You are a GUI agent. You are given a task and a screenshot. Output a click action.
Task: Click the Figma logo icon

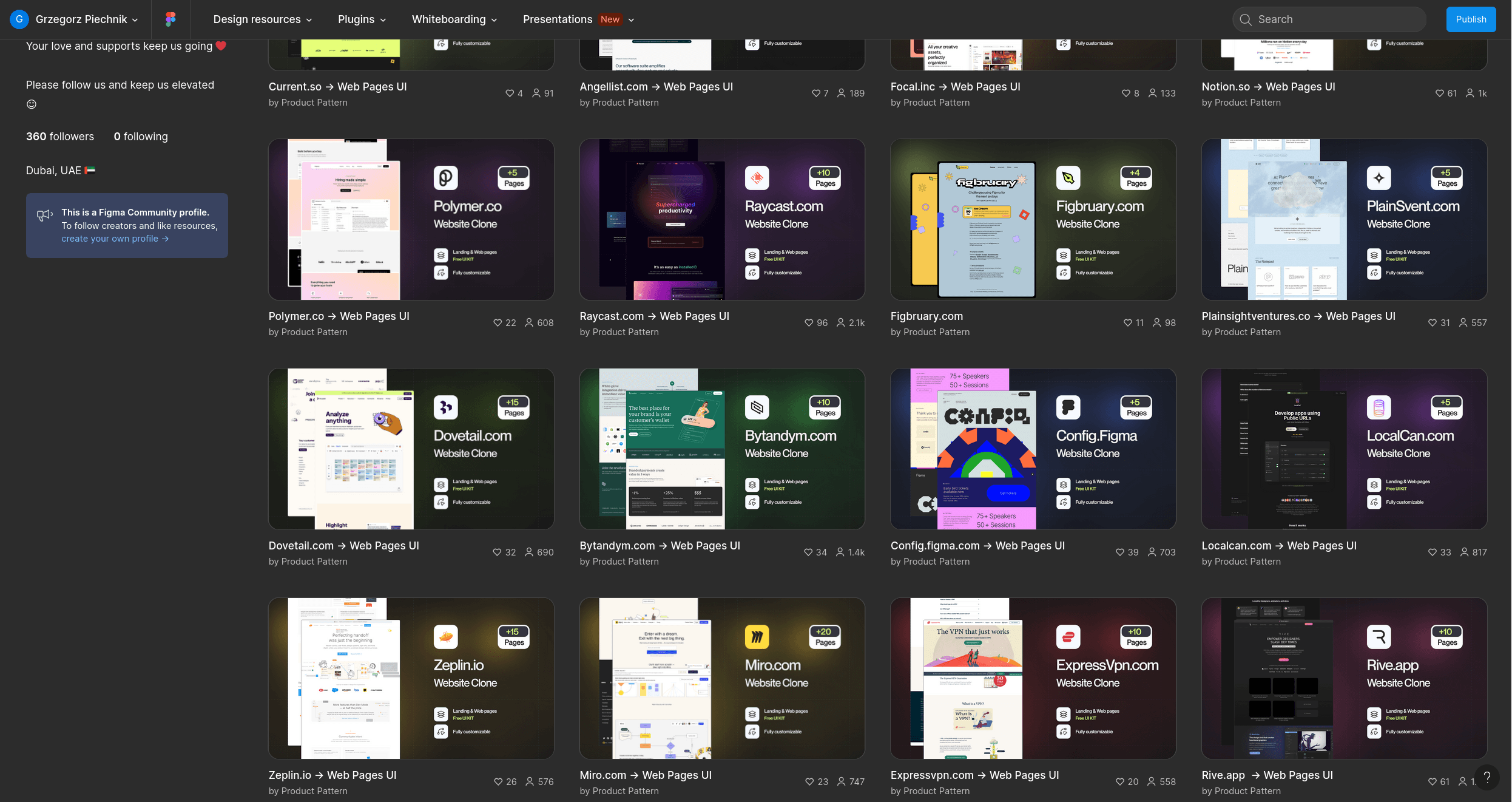(x=171, y=19)
